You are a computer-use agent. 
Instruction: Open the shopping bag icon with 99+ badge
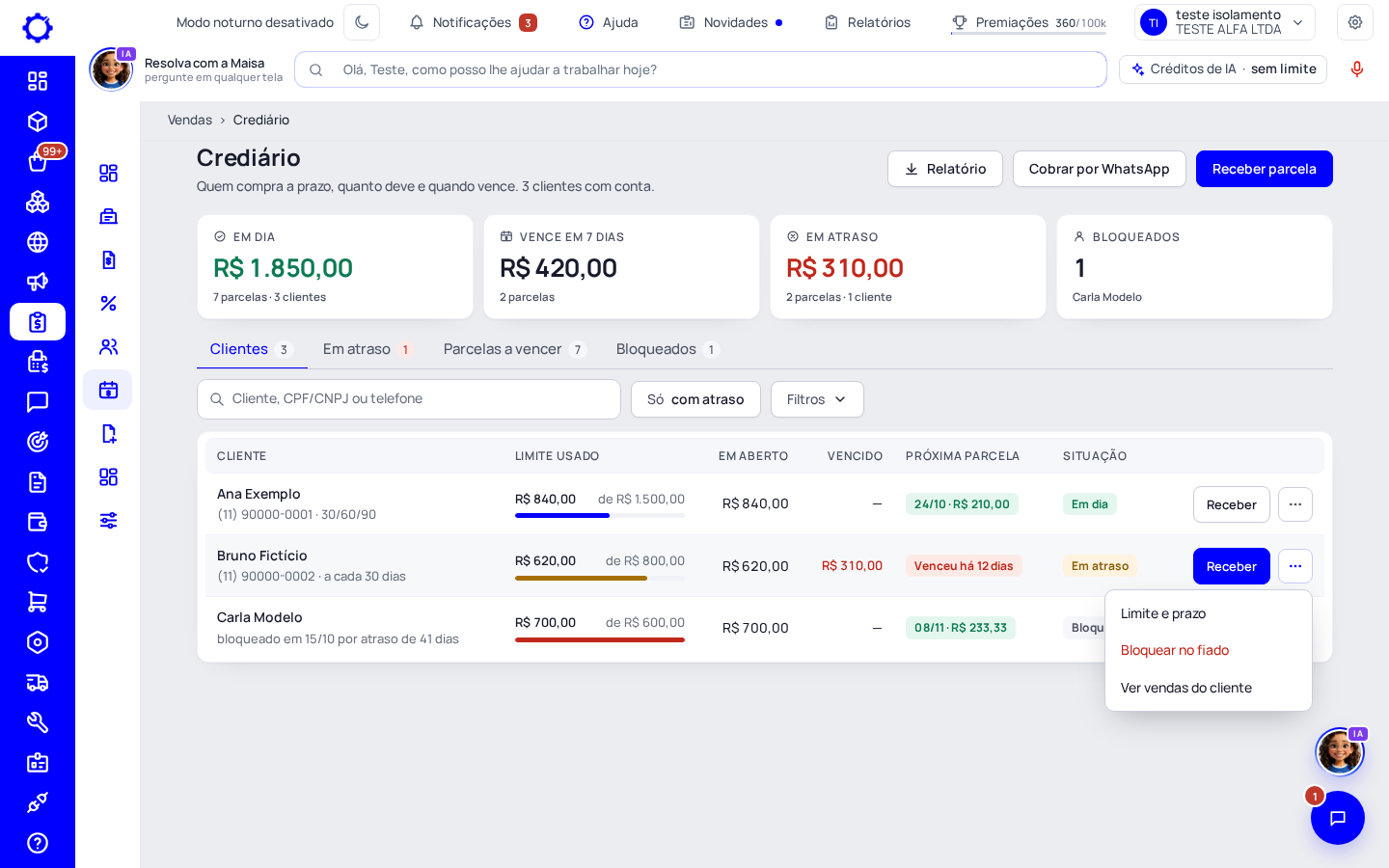coord(38,161)
